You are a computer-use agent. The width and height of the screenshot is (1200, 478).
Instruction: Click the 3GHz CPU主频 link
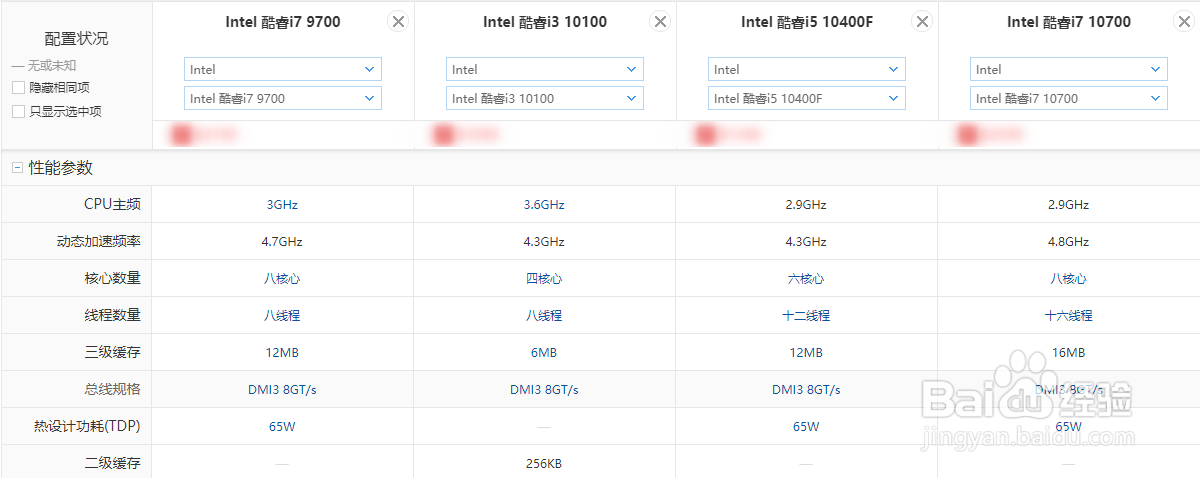coord(282,205)
